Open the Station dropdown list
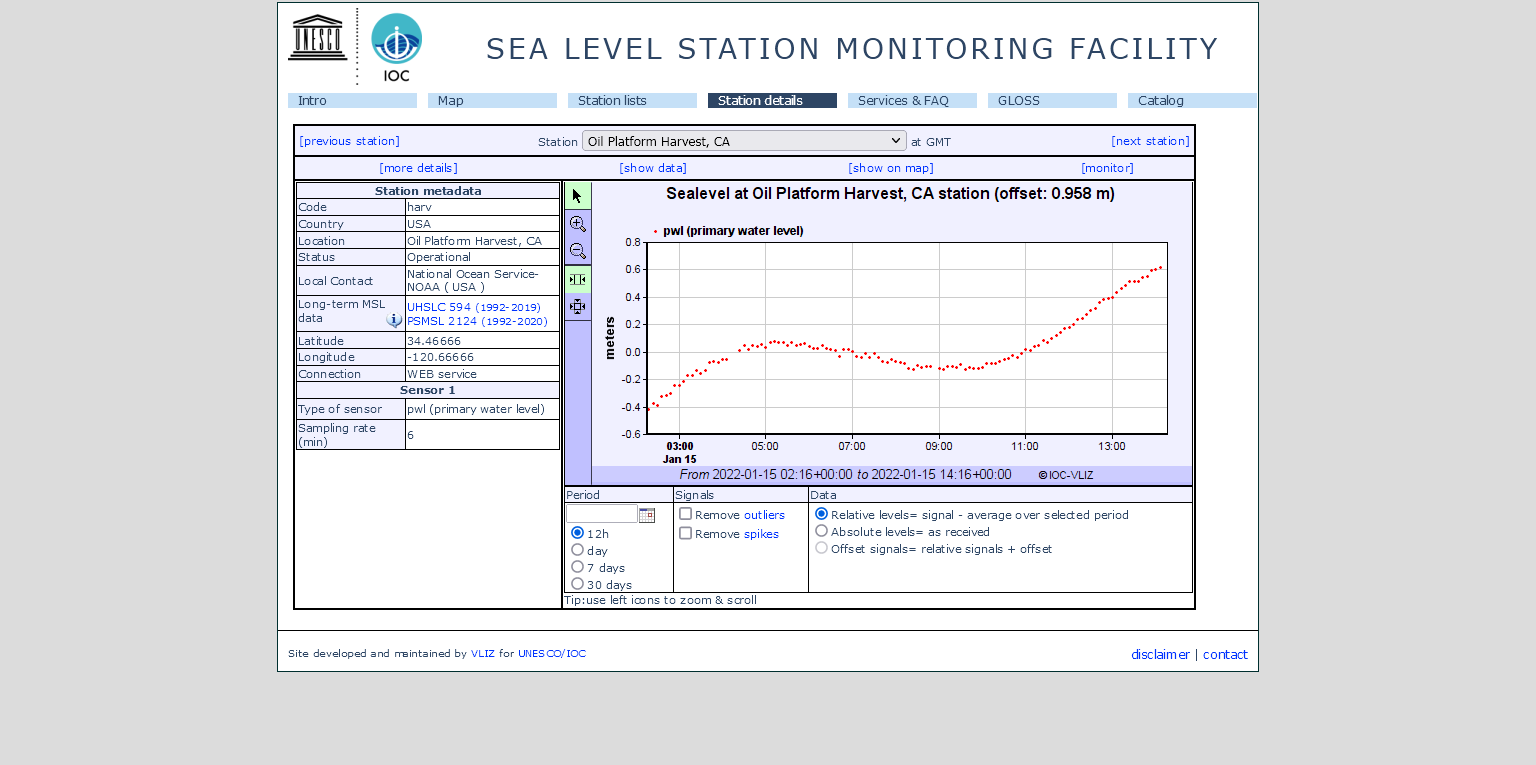This screenshot has height=765, width=1536. click(744, 141)
